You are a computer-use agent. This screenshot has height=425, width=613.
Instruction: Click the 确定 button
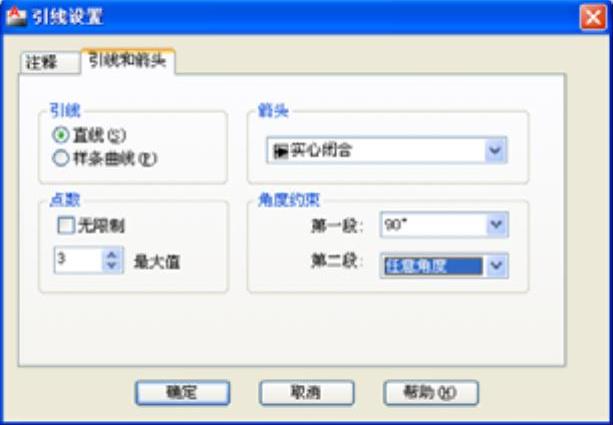click(x=183, y=393)
